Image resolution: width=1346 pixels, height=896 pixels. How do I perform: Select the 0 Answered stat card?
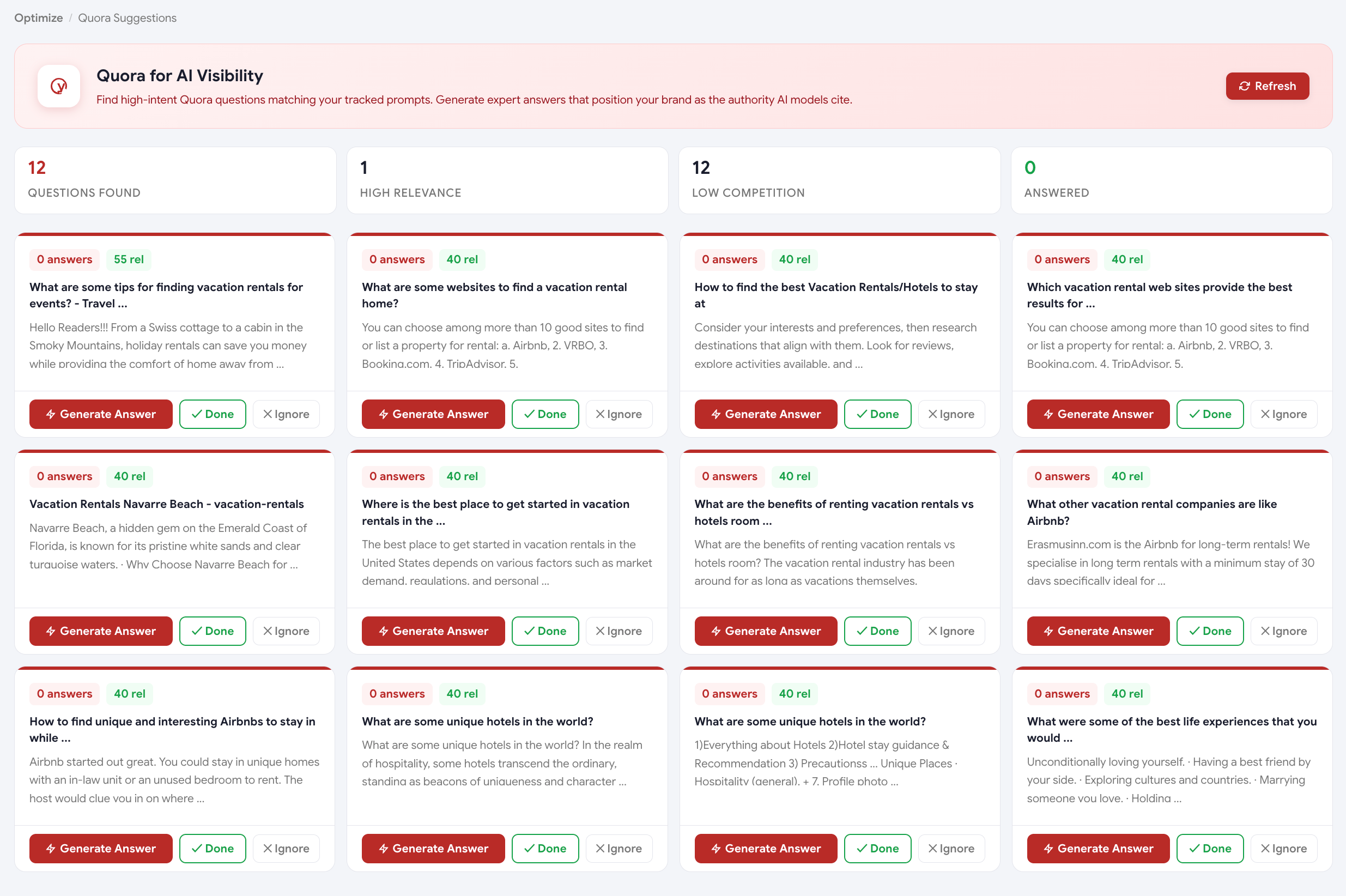coord(1172,180)
